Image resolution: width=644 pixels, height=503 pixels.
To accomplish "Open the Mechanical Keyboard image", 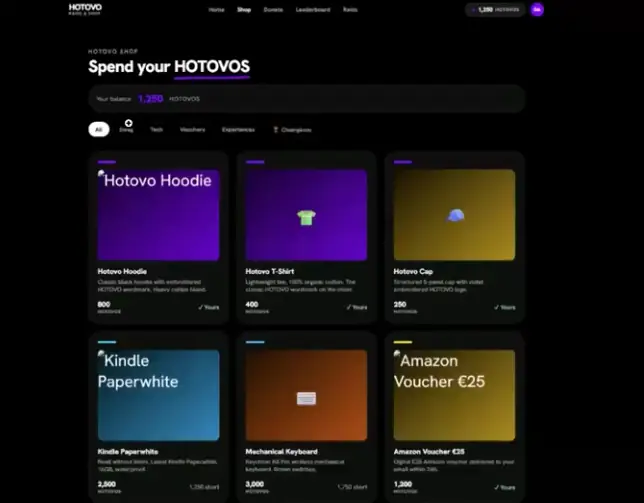I will coord(306,395).
